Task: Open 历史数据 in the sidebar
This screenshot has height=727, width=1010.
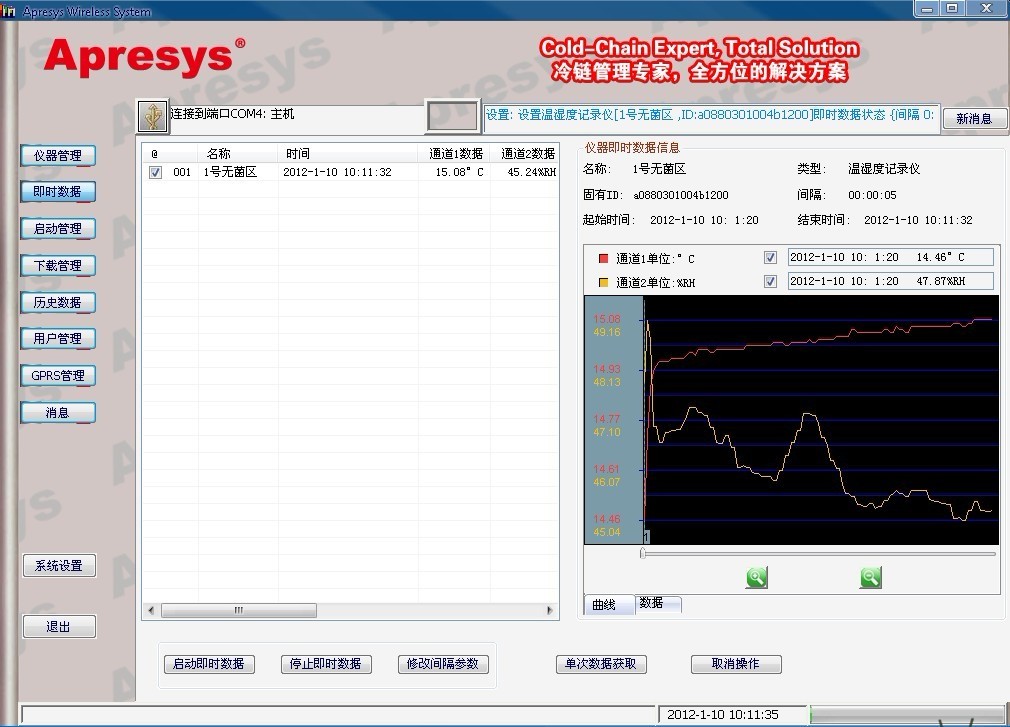Action: pyautogui.click(x=58, y=302)
